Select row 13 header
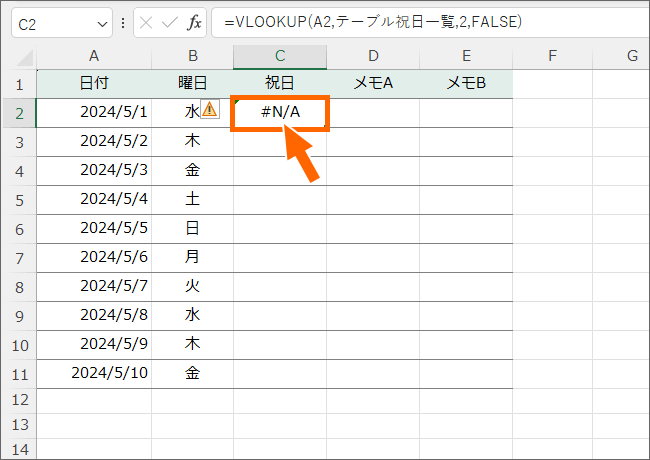The width and height of the screenshot is (650, 460). [19, 425]
